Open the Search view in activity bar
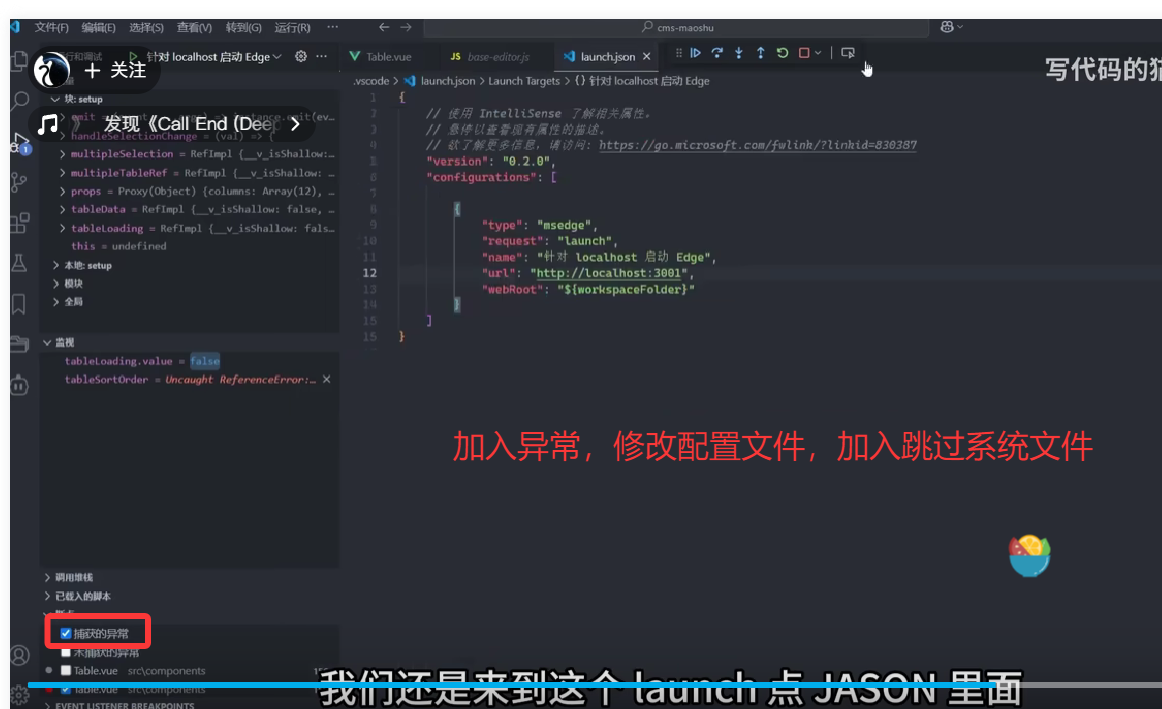 20,101
